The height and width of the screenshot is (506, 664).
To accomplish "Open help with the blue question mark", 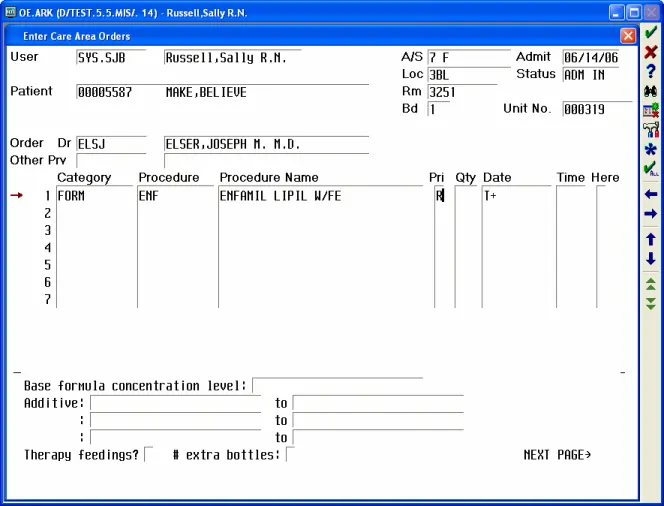I will pyautogui.click(x=651, y=71).
